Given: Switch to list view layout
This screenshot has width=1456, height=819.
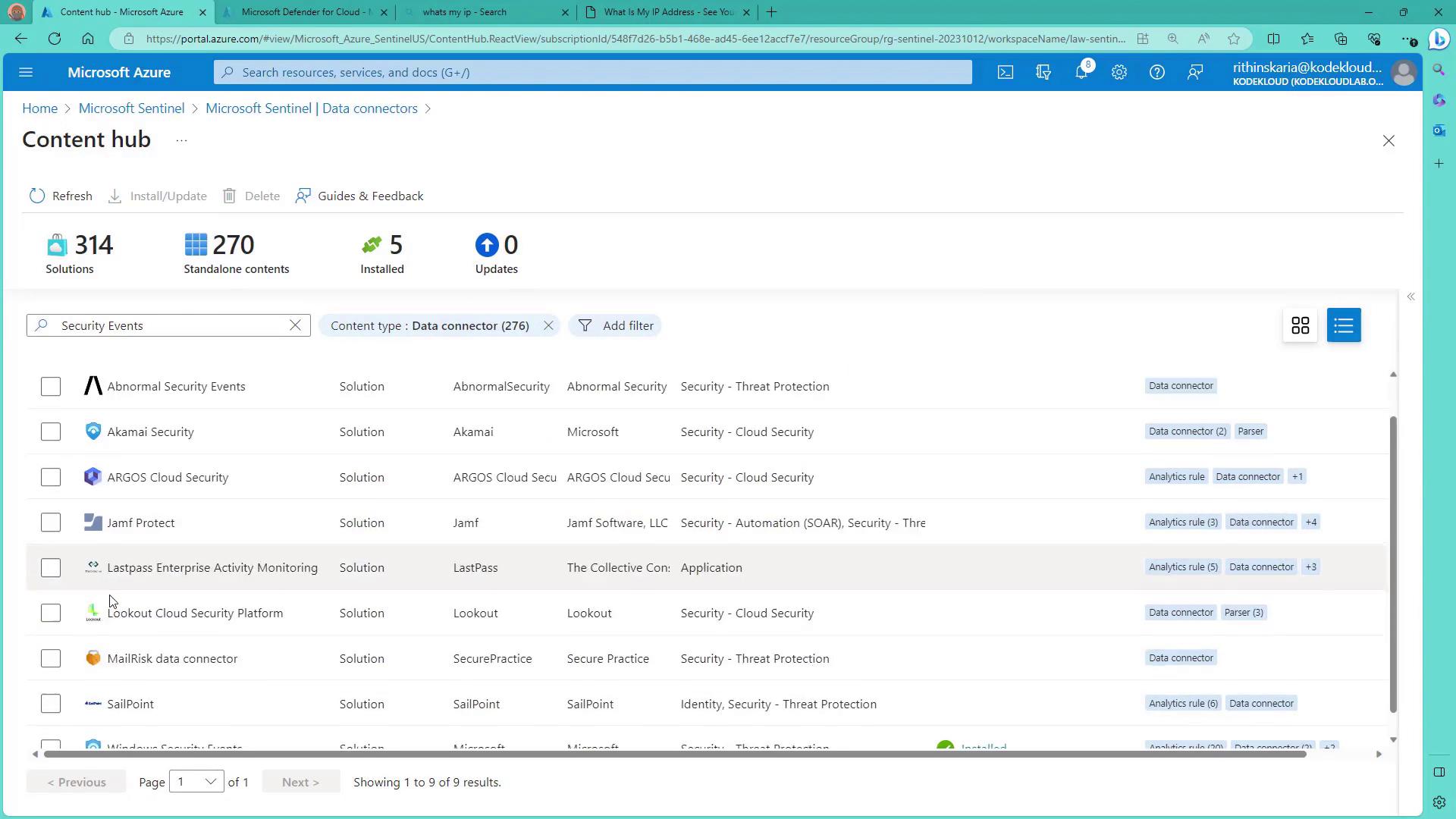Looking at the screenshot, I should point(1344,325).
